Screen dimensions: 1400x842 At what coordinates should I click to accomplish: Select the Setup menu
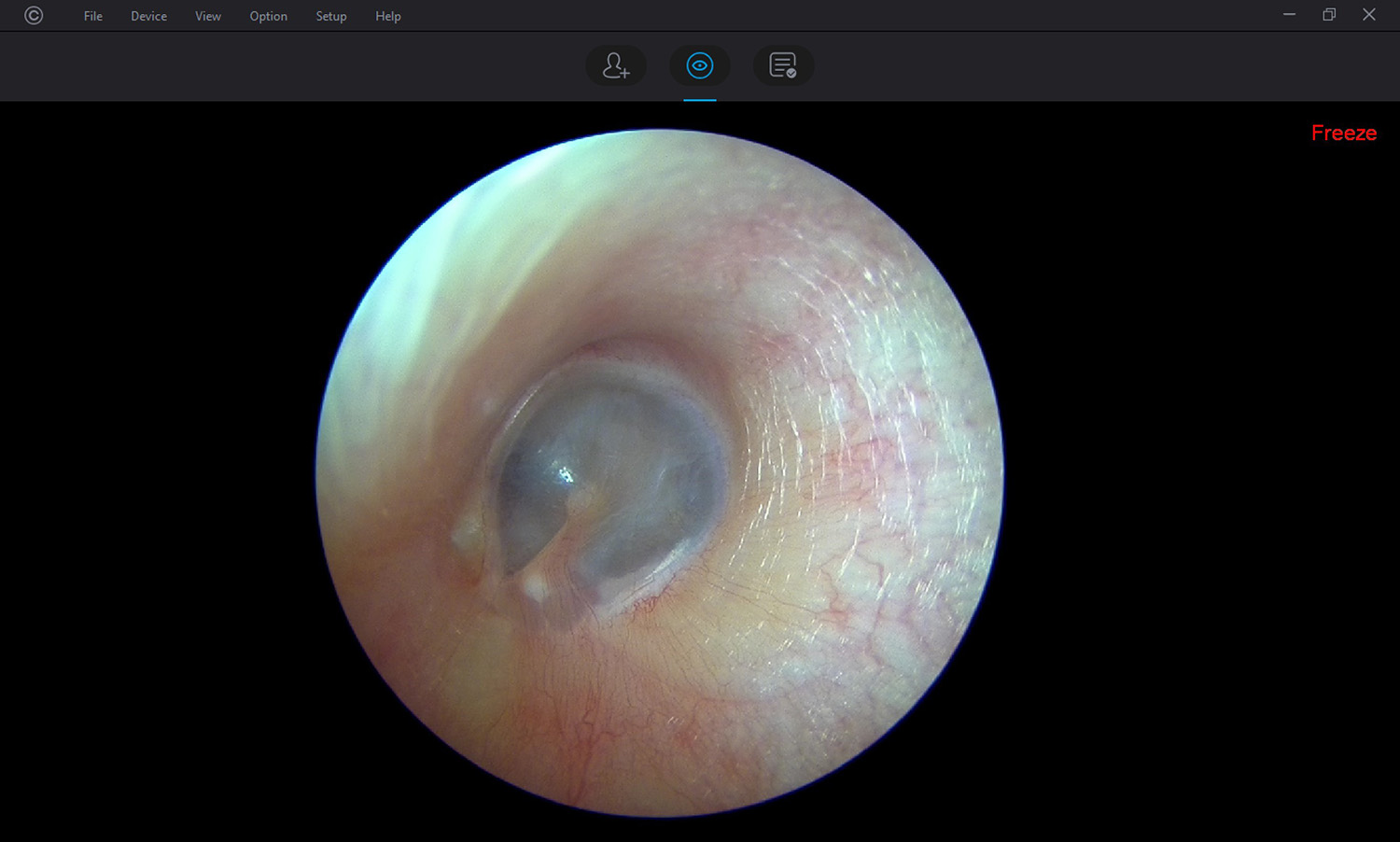coord(330,16)
